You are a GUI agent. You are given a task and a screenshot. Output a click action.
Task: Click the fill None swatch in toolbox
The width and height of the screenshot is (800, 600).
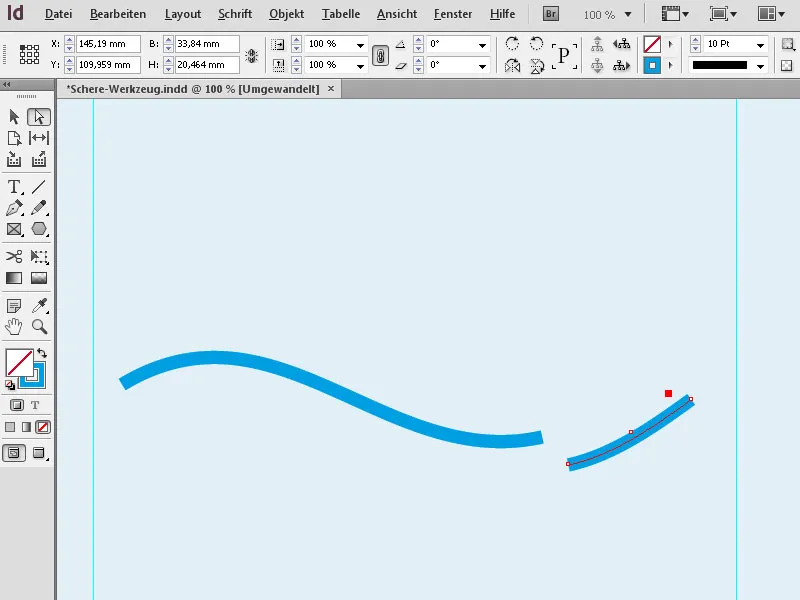[x=19, y=362]
